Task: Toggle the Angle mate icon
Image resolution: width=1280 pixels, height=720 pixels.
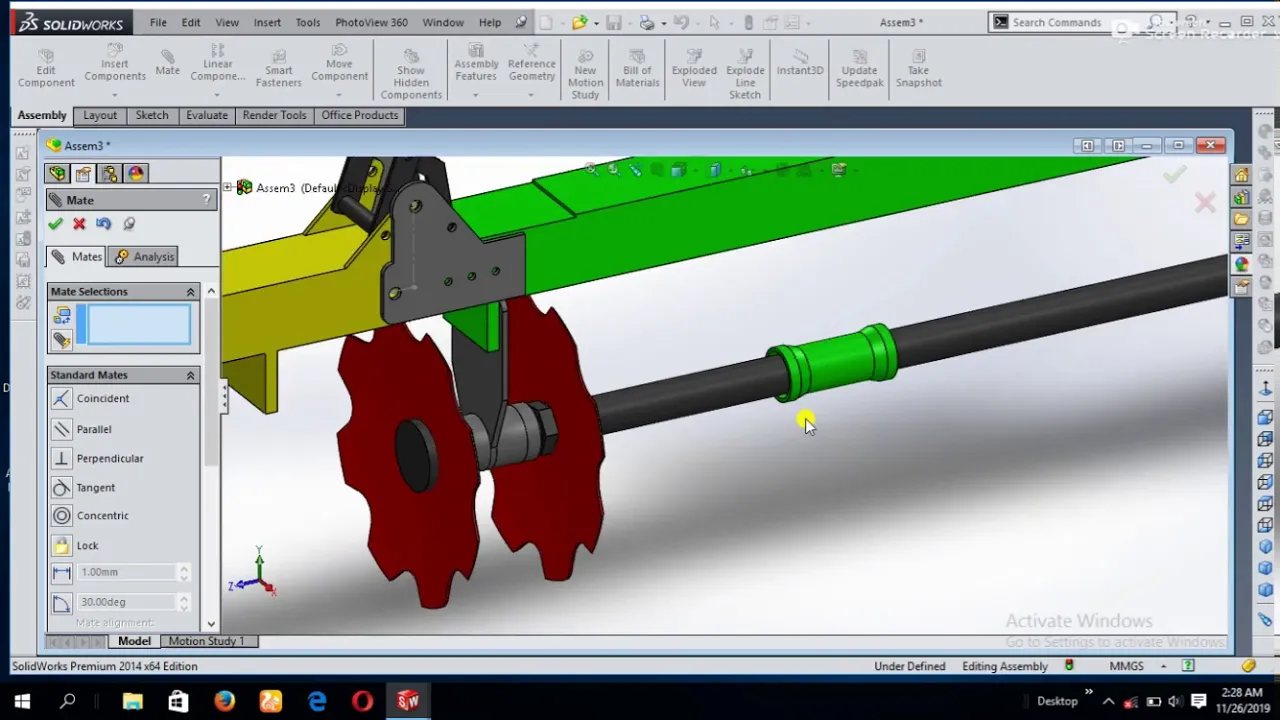Action: point(61,602)
